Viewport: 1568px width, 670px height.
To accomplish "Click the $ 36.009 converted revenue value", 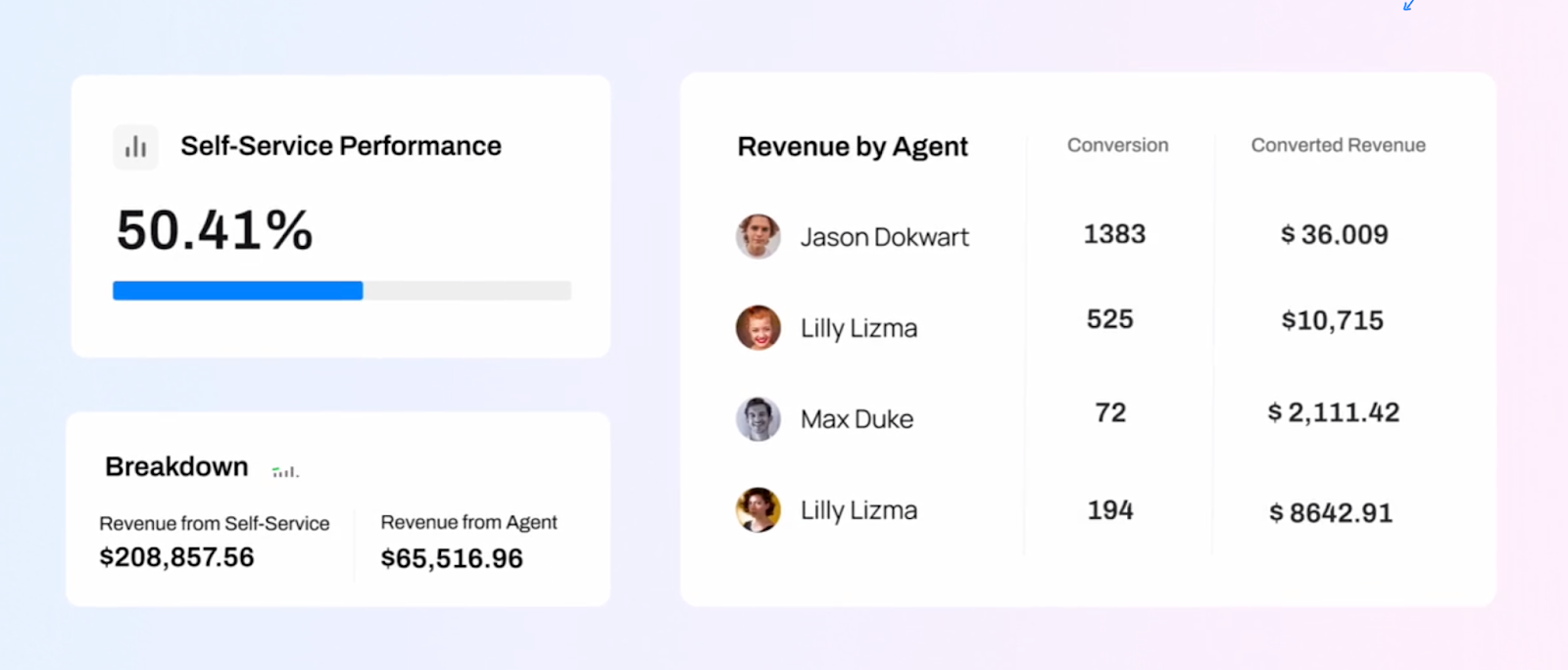I will click(1334, 235).
